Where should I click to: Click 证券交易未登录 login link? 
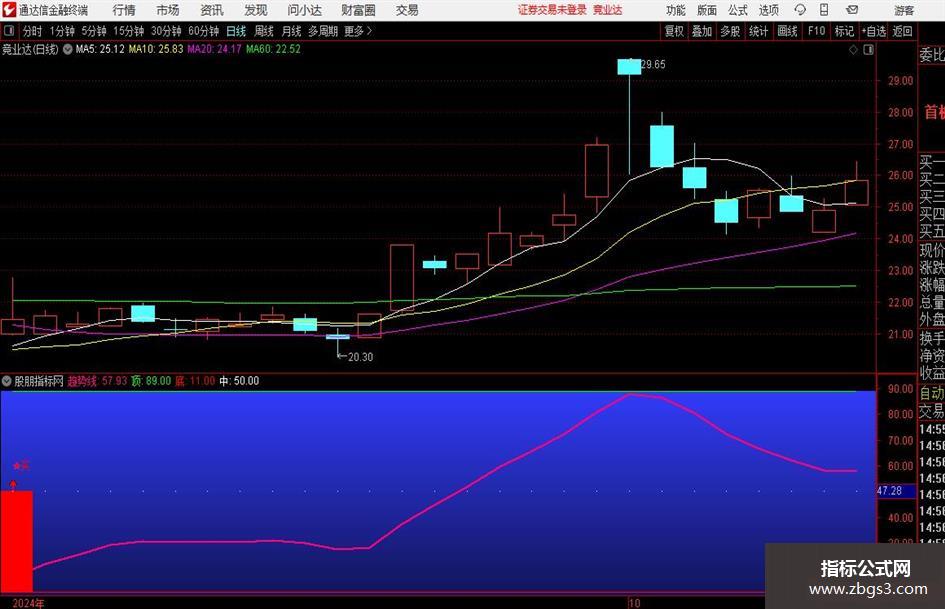click(x=552, y=10)
